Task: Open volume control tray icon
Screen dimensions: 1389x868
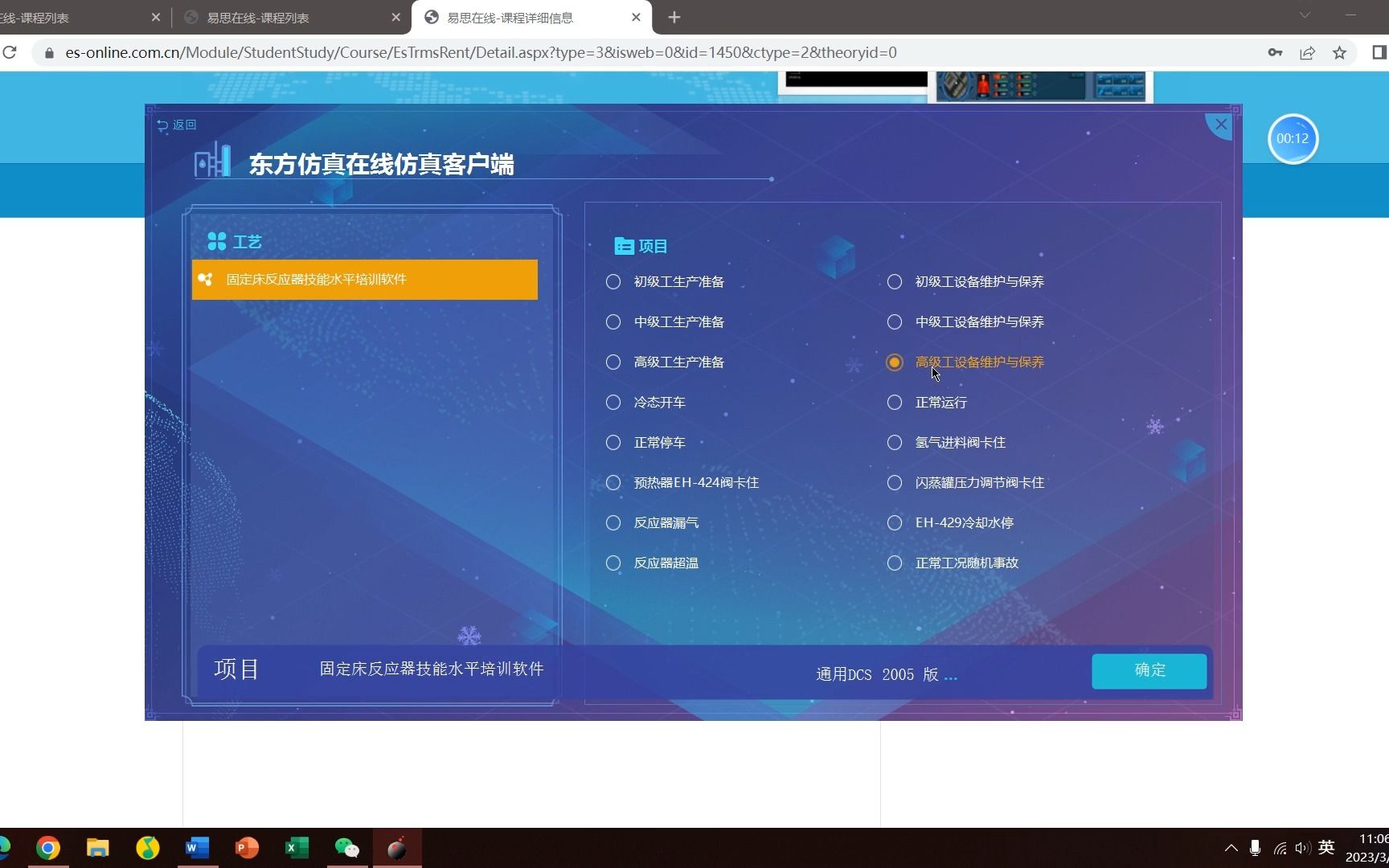Action: pos(1303,848)
